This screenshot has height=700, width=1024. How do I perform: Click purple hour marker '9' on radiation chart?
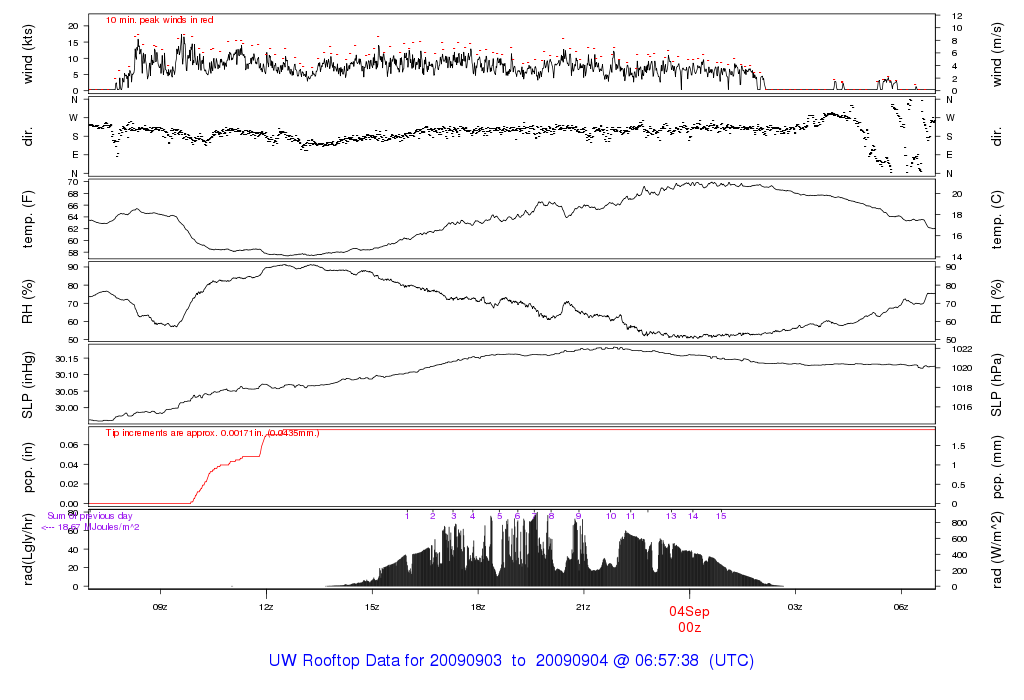pyautogui.click(x=578, y=516)
